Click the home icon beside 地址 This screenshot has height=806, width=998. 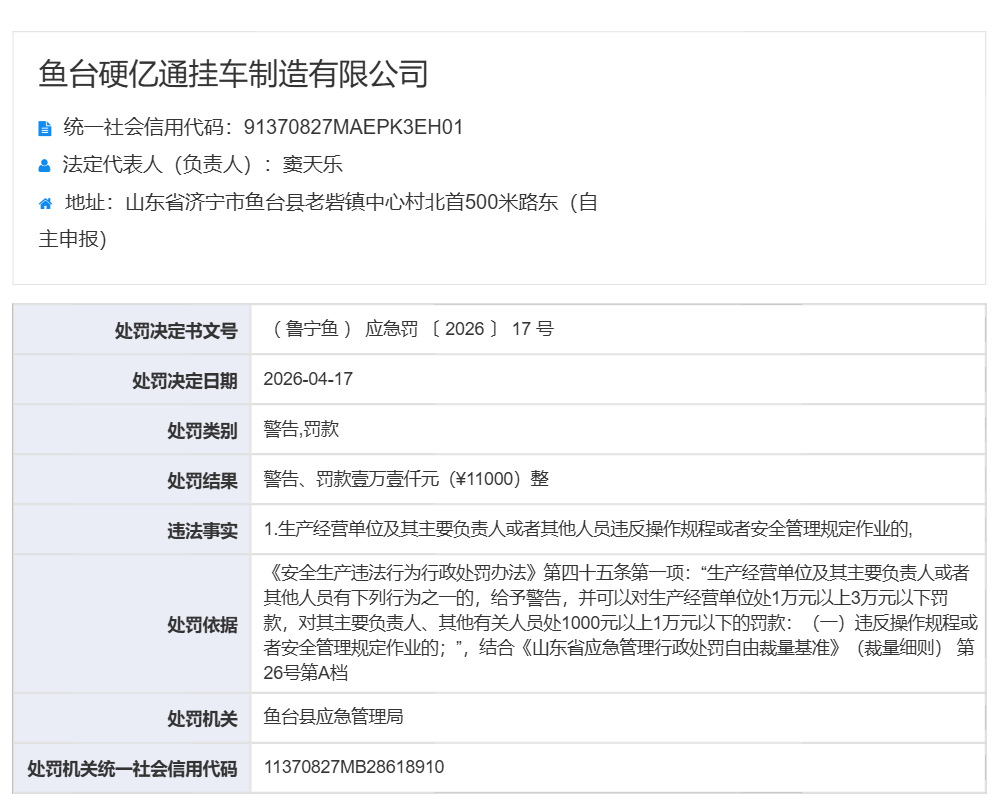click(x=45, y=204)
